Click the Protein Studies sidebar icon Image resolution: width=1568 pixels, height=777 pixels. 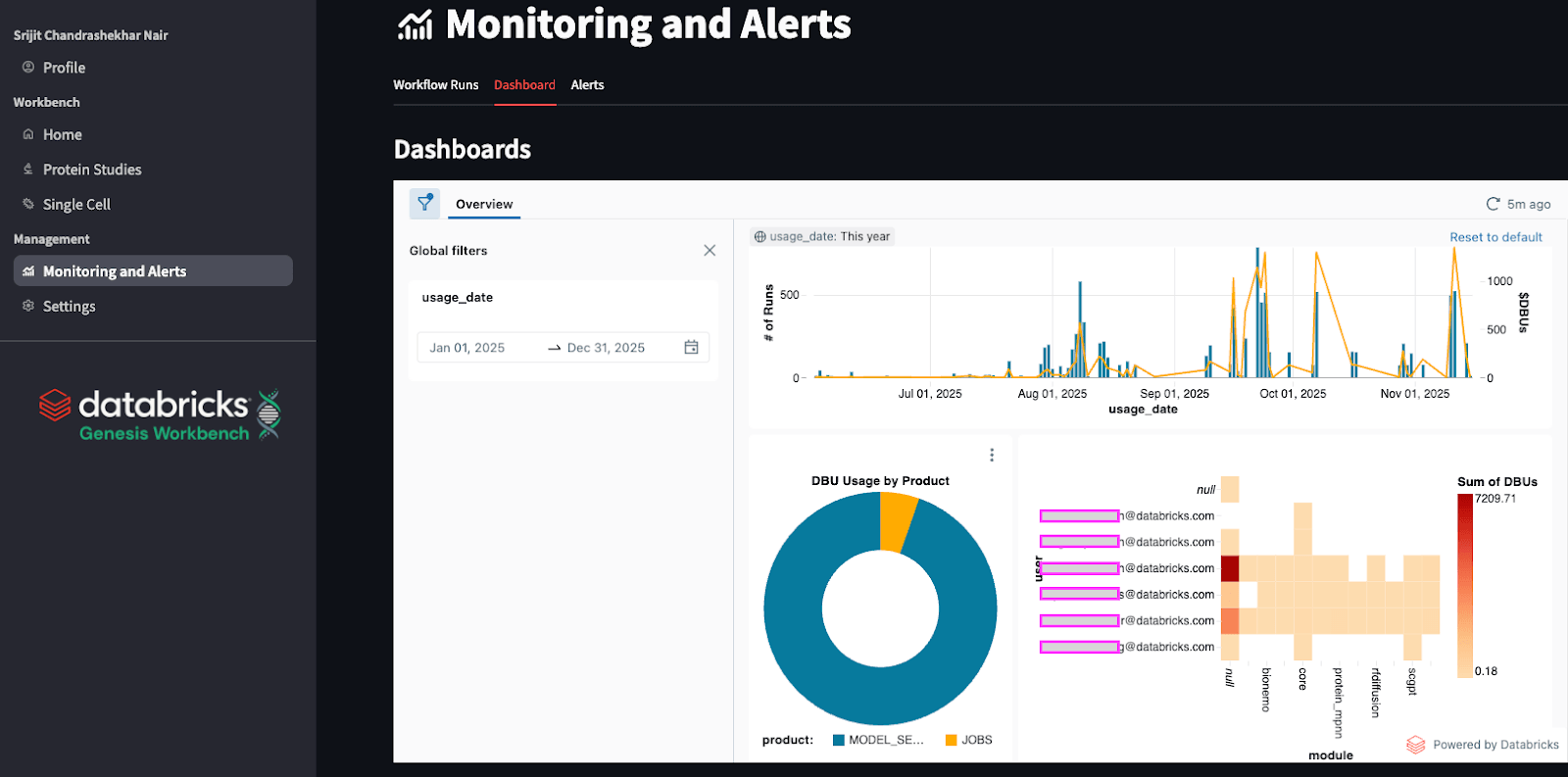click(x=28, y=170)
